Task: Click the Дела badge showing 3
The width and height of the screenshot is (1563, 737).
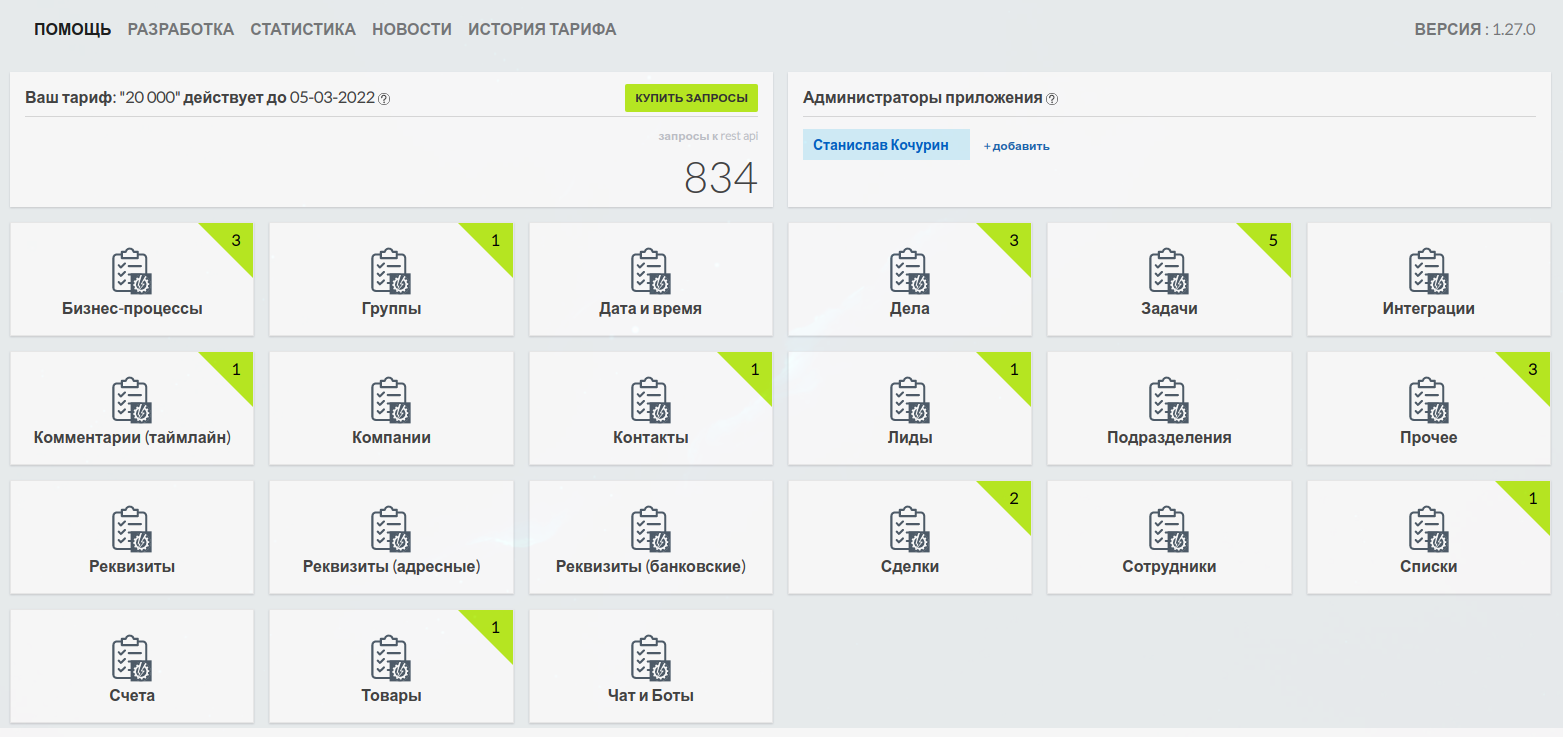Action: 1014,240
